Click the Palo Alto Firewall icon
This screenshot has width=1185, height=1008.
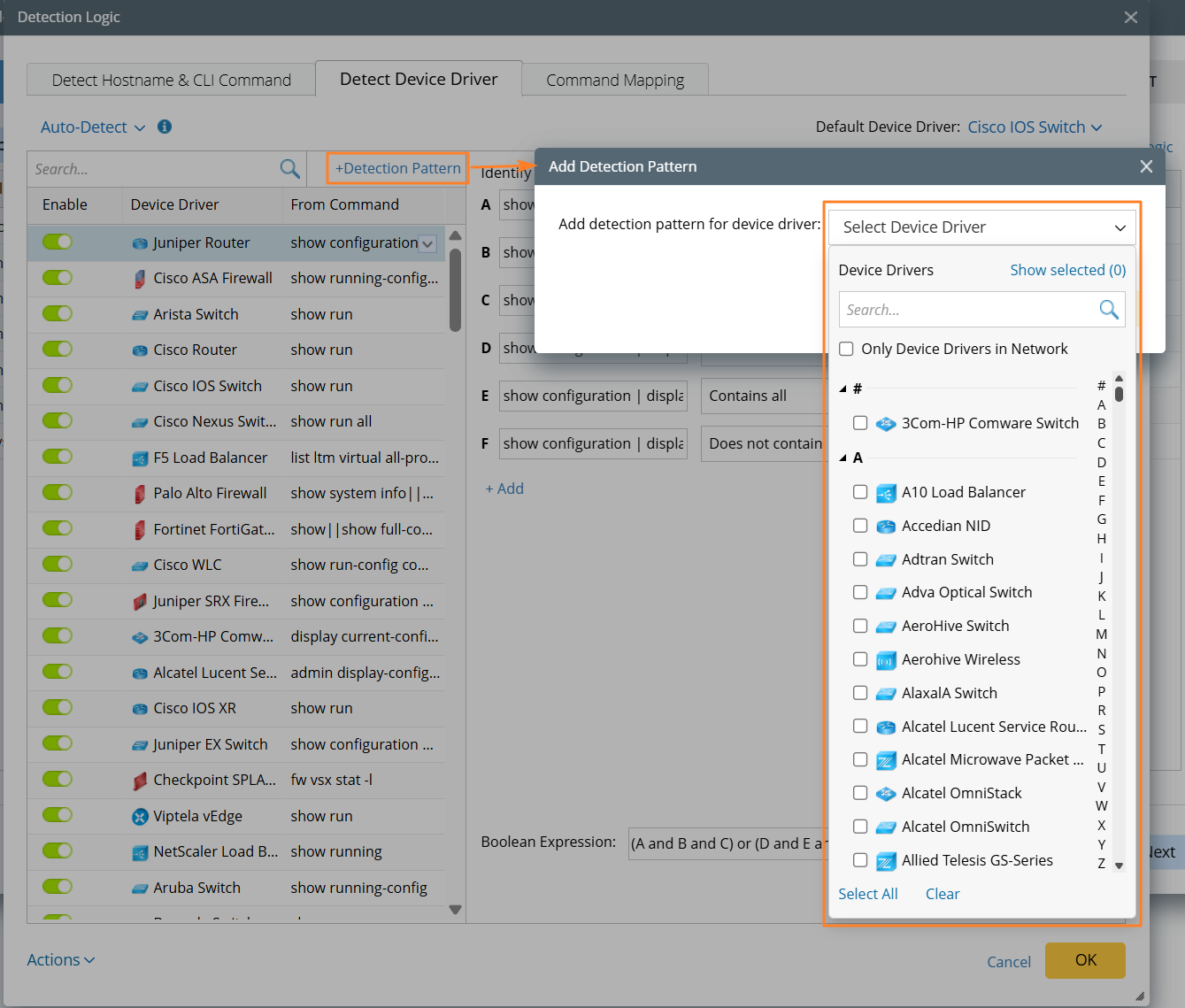point(140,494)
